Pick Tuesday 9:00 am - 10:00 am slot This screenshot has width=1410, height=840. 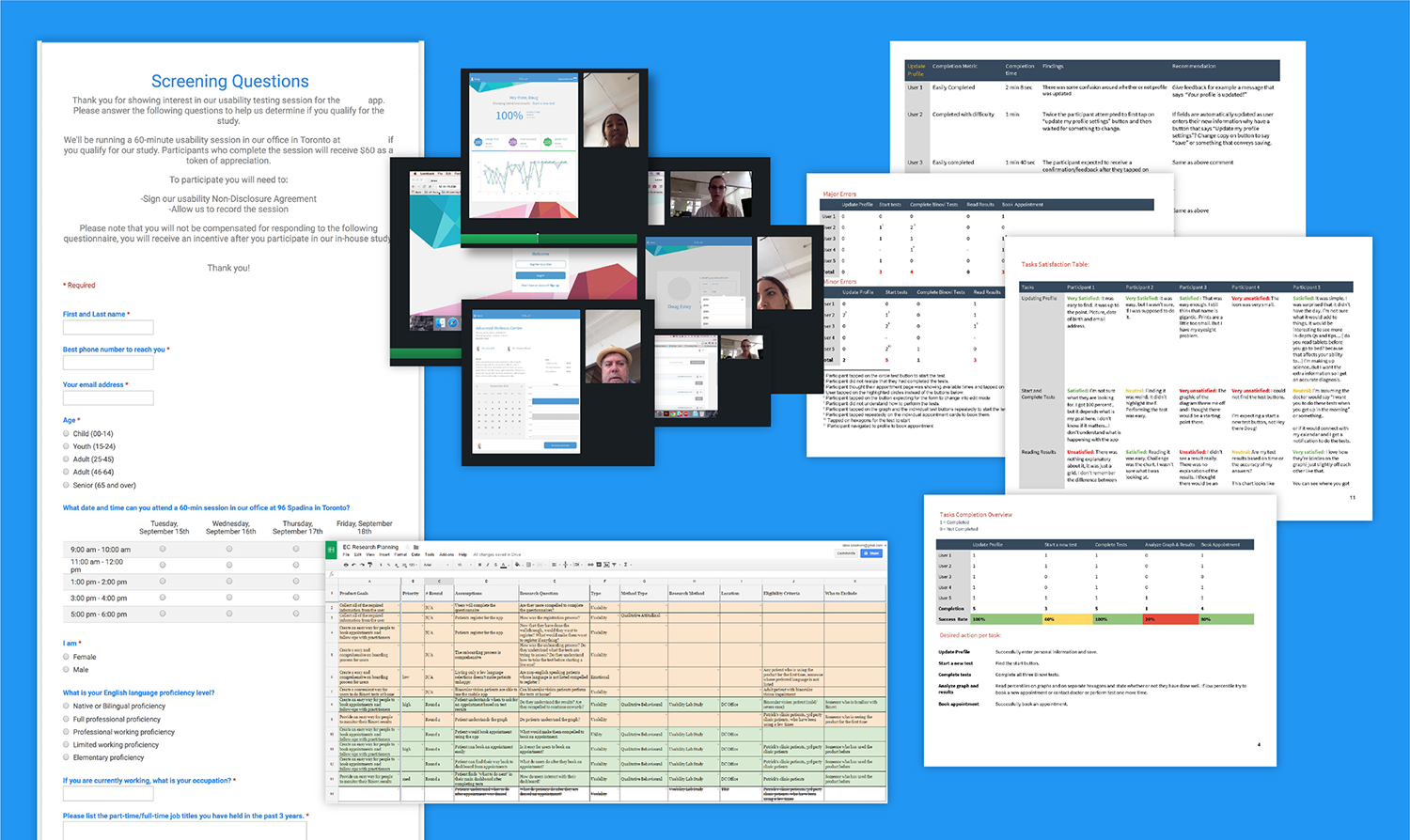163,549
